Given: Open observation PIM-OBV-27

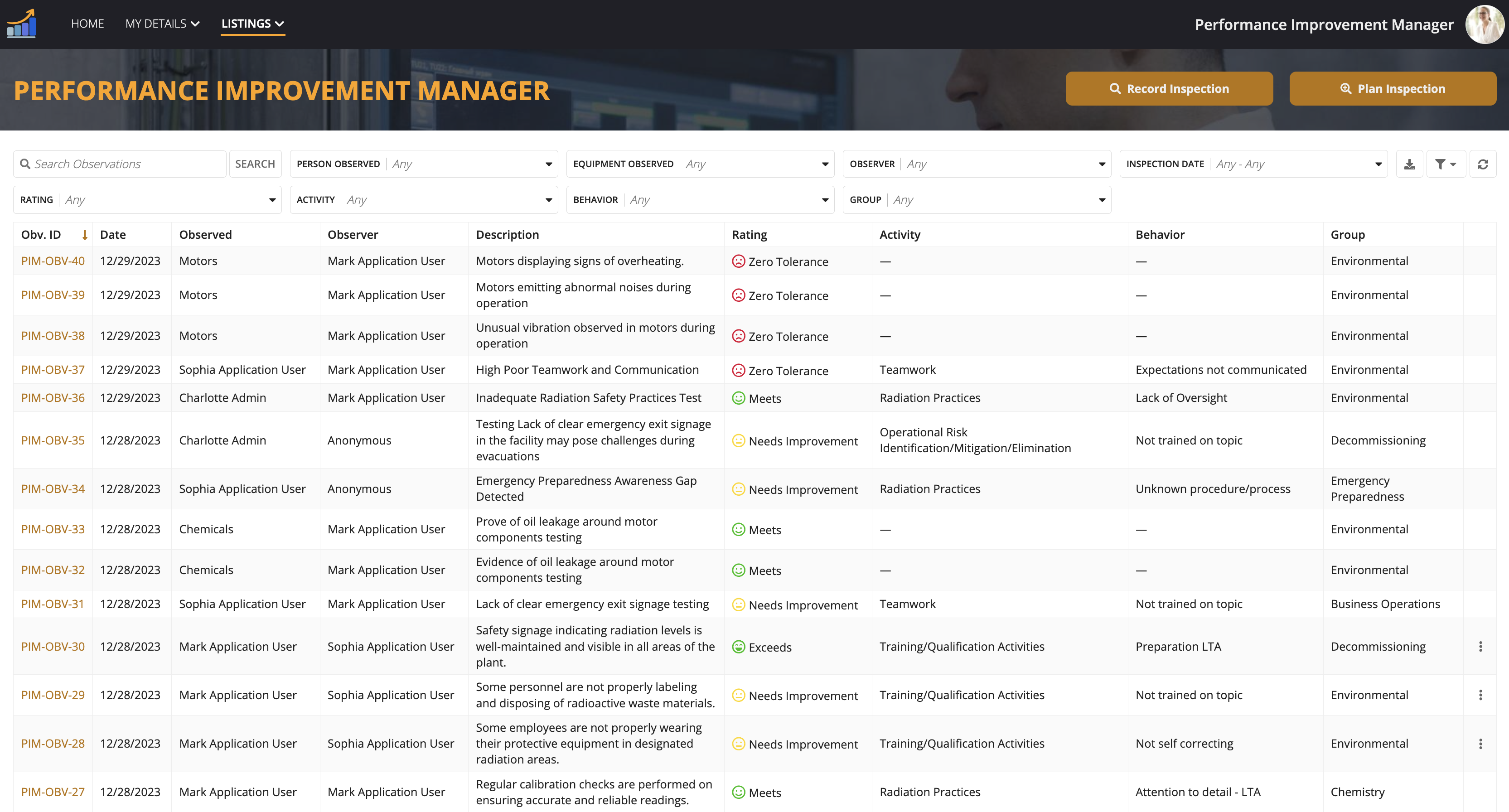Looking at the screenshot, I should (53, 792).
